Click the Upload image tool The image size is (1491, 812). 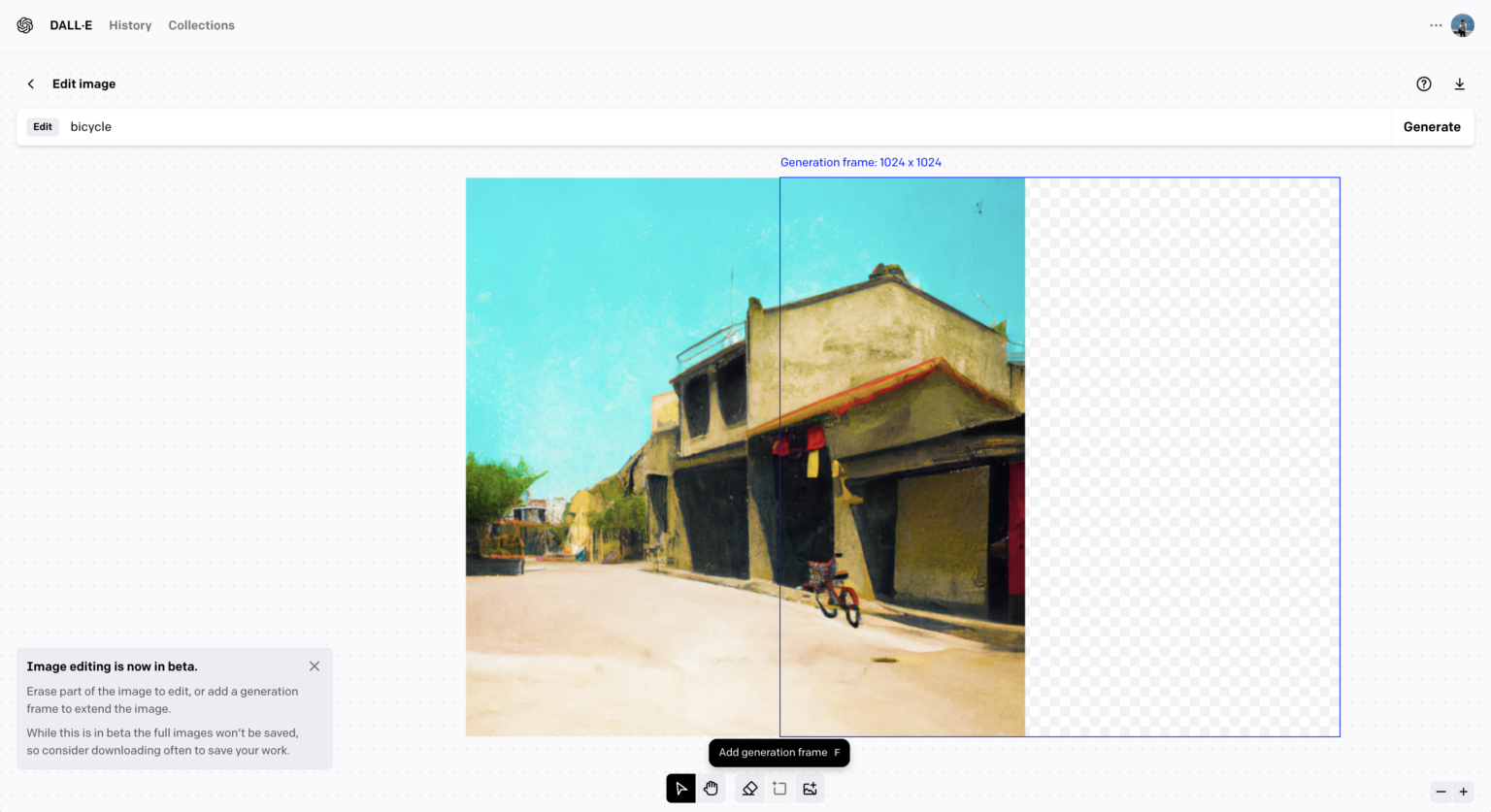[x=811, y=789]
